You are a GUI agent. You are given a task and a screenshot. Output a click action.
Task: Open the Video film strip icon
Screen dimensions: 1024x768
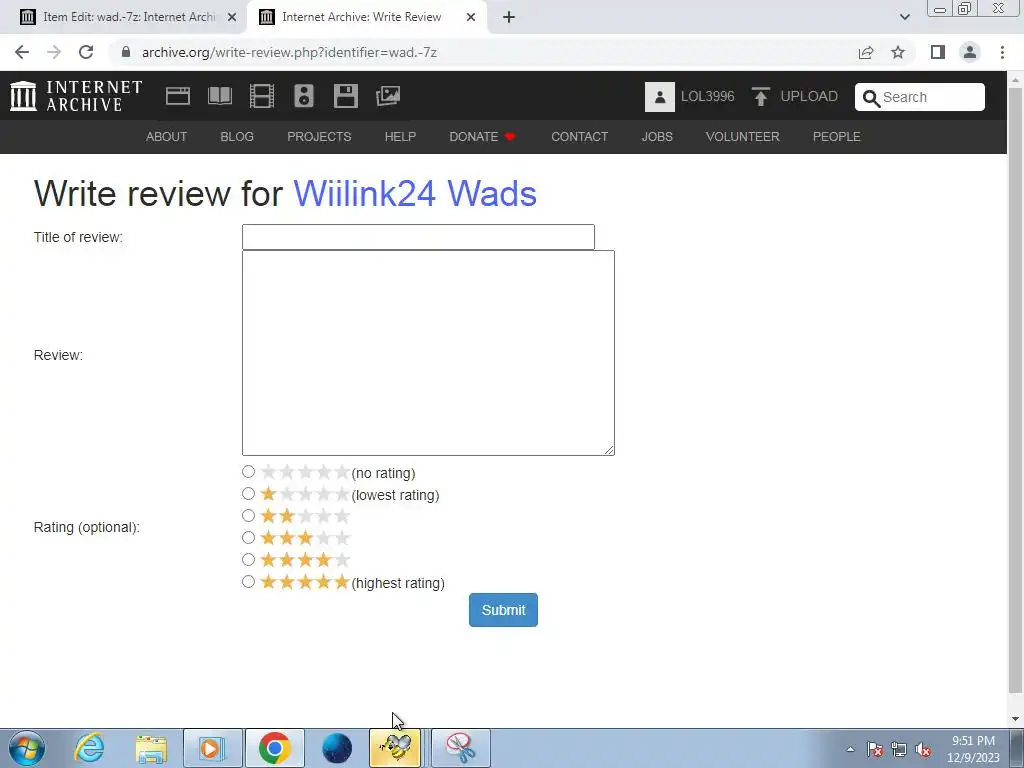click(262, 96)
